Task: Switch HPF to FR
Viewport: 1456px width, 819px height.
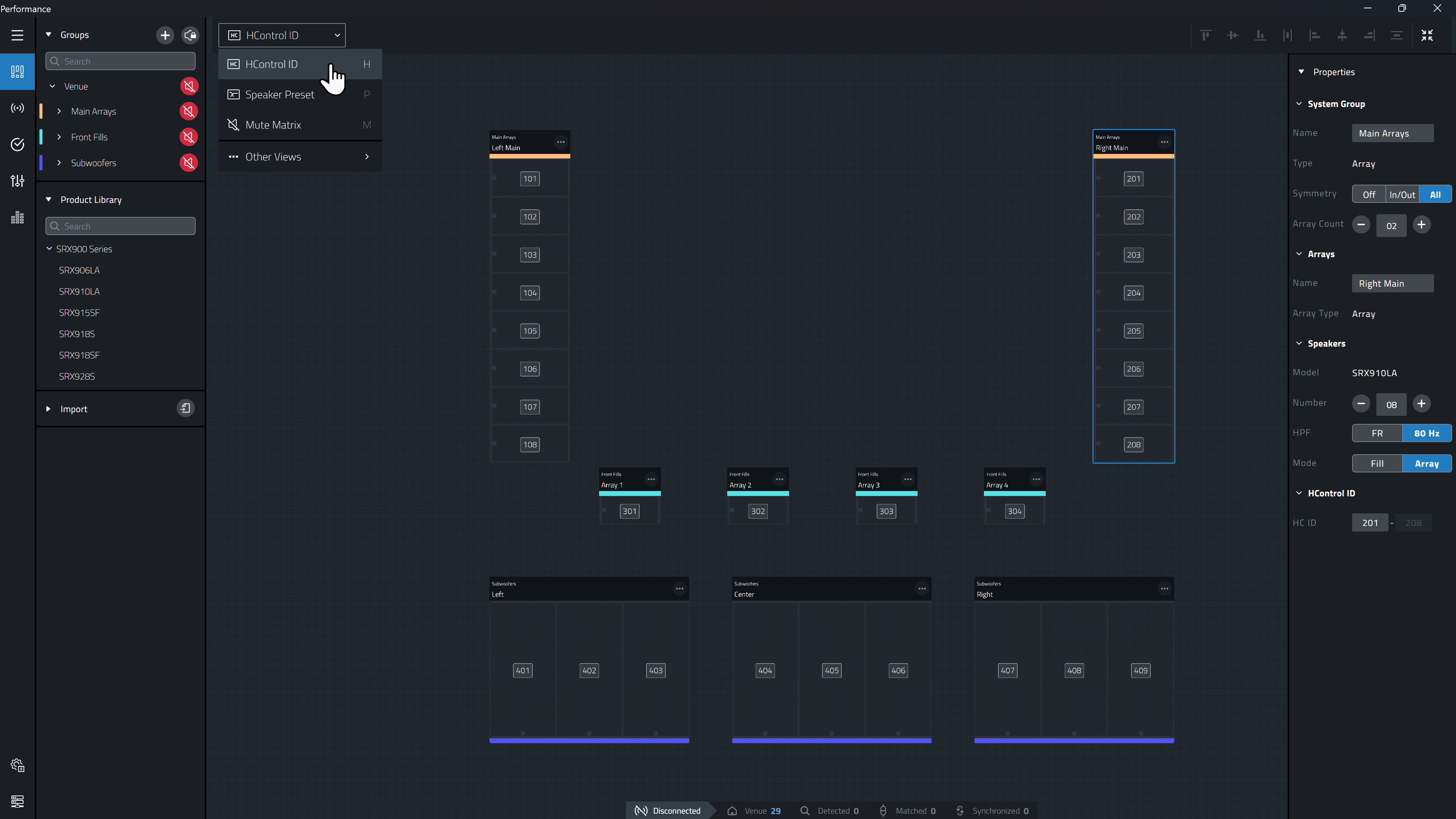Action: click(x=1377, y=433)
